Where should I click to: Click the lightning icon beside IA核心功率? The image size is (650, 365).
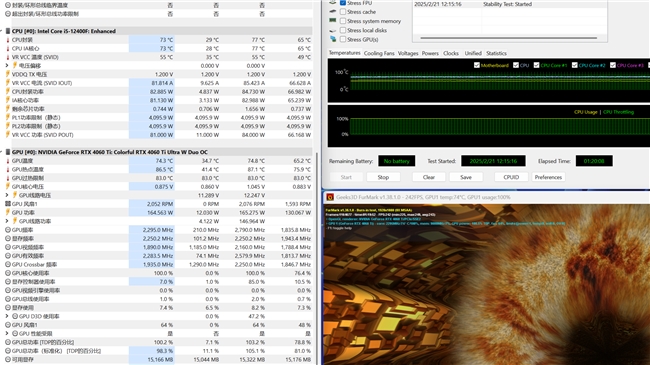pyautogui.click(x=7, y=100)
